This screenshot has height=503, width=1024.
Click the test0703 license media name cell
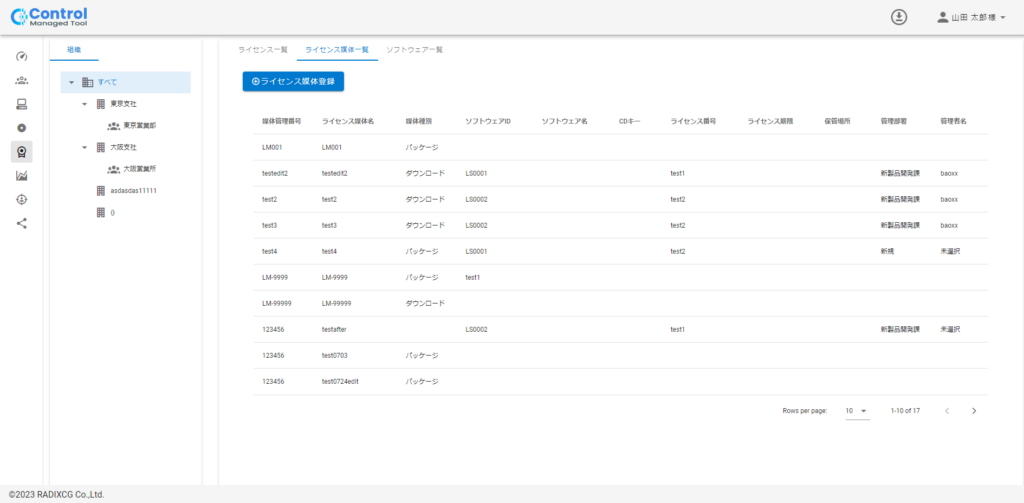pos(335,355)
